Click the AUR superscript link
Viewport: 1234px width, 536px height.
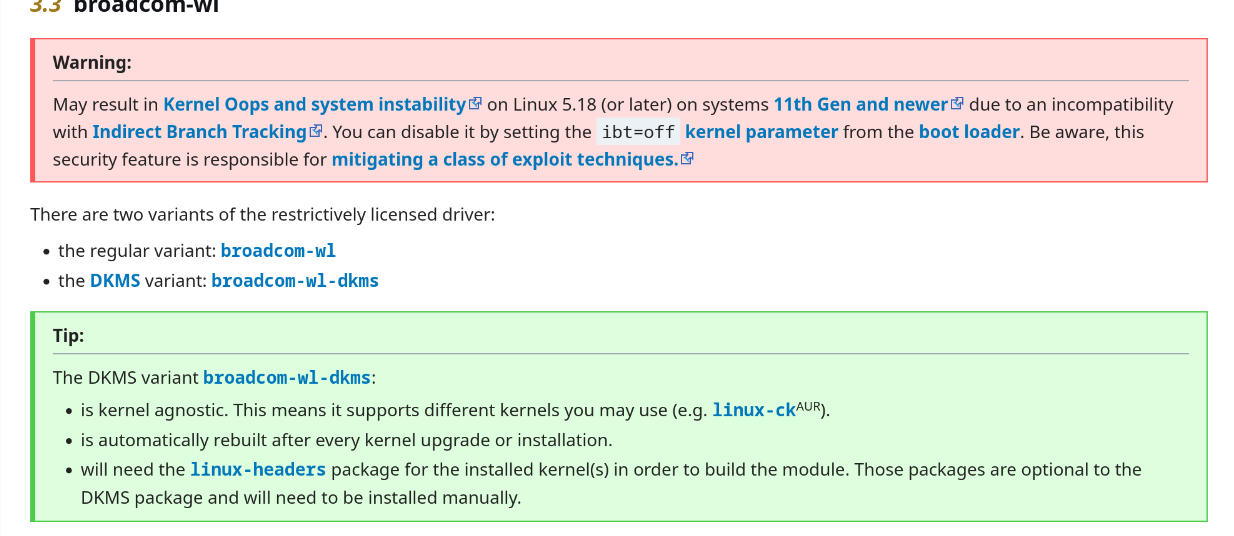811,406
